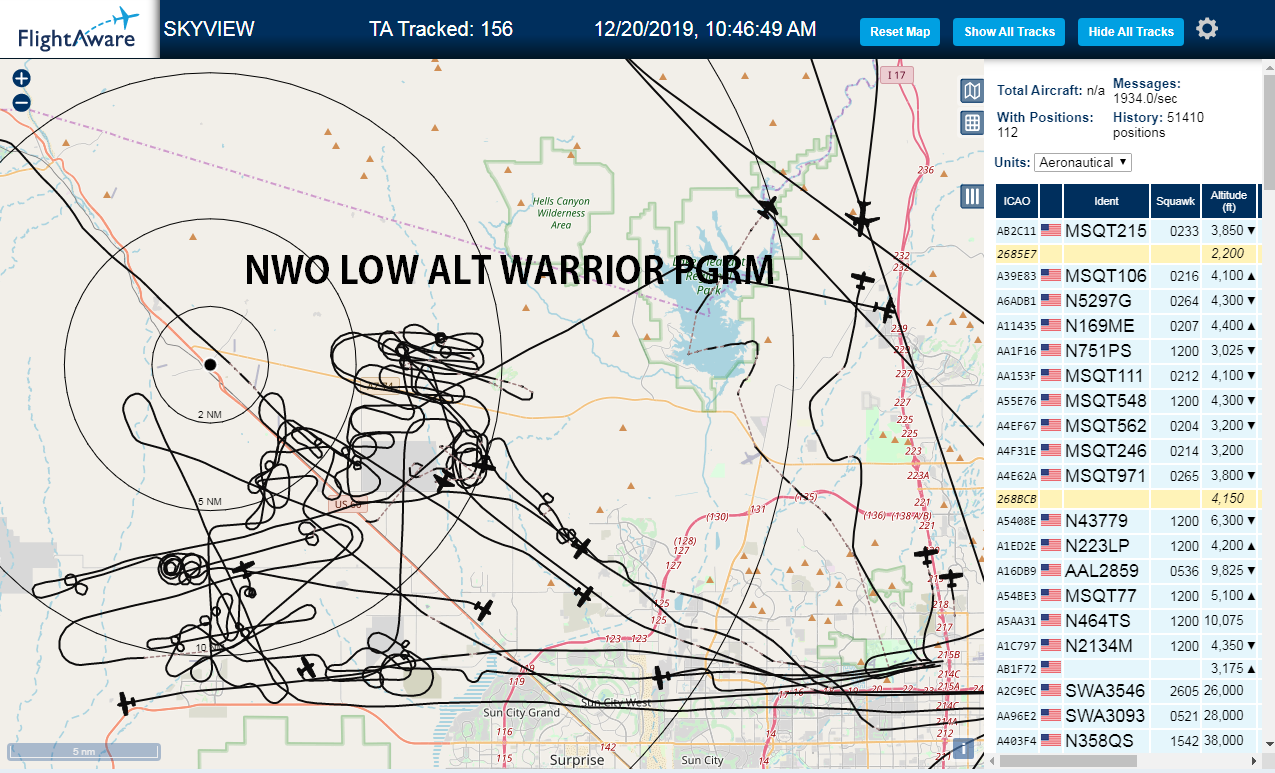Select the MSQT111 aircraft row
Viewport: 1275px width, 773px height.
(x=1127, y=375)
